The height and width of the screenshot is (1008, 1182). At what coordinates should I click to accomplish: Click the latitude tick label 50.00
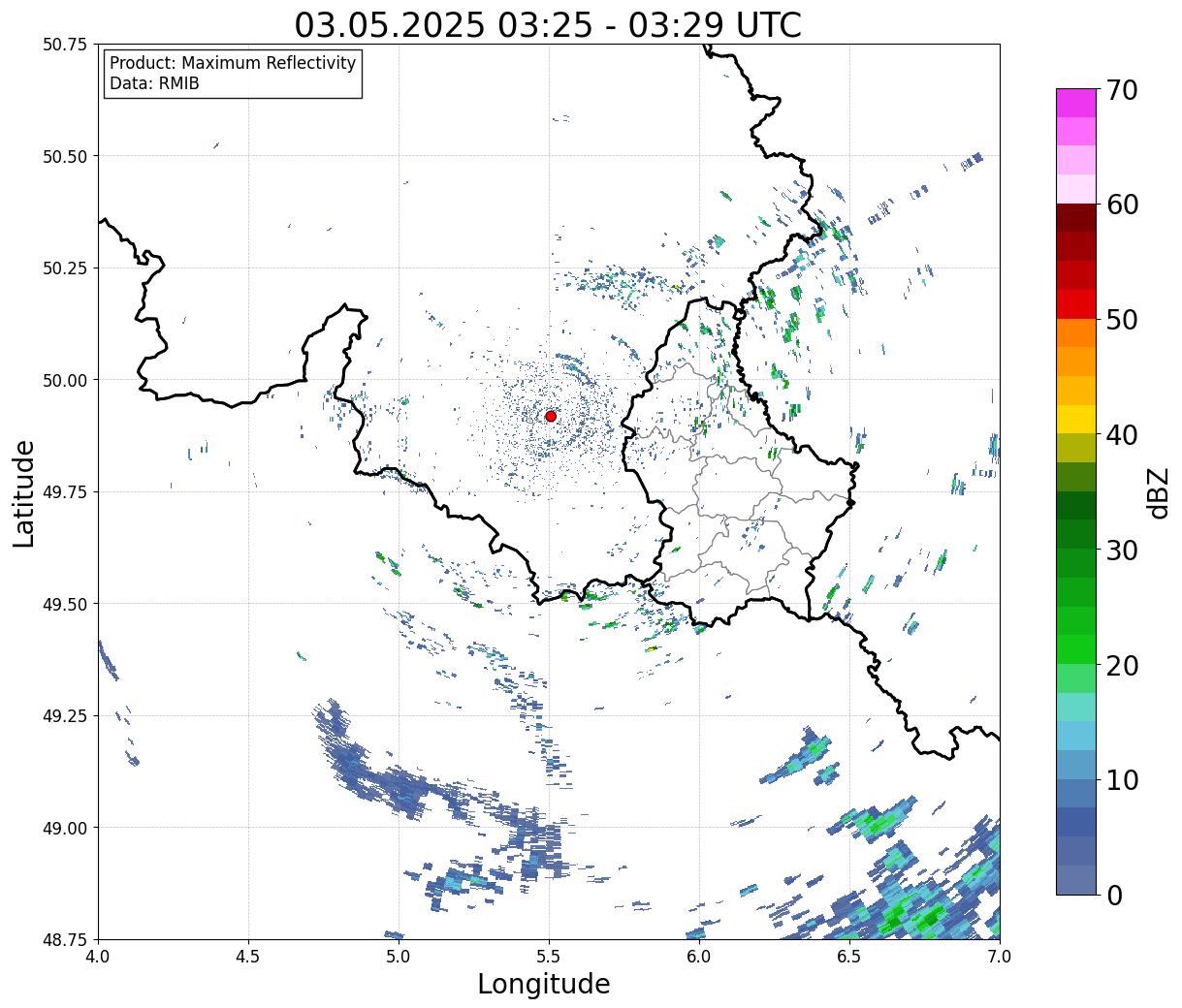(x=65, y=380)
